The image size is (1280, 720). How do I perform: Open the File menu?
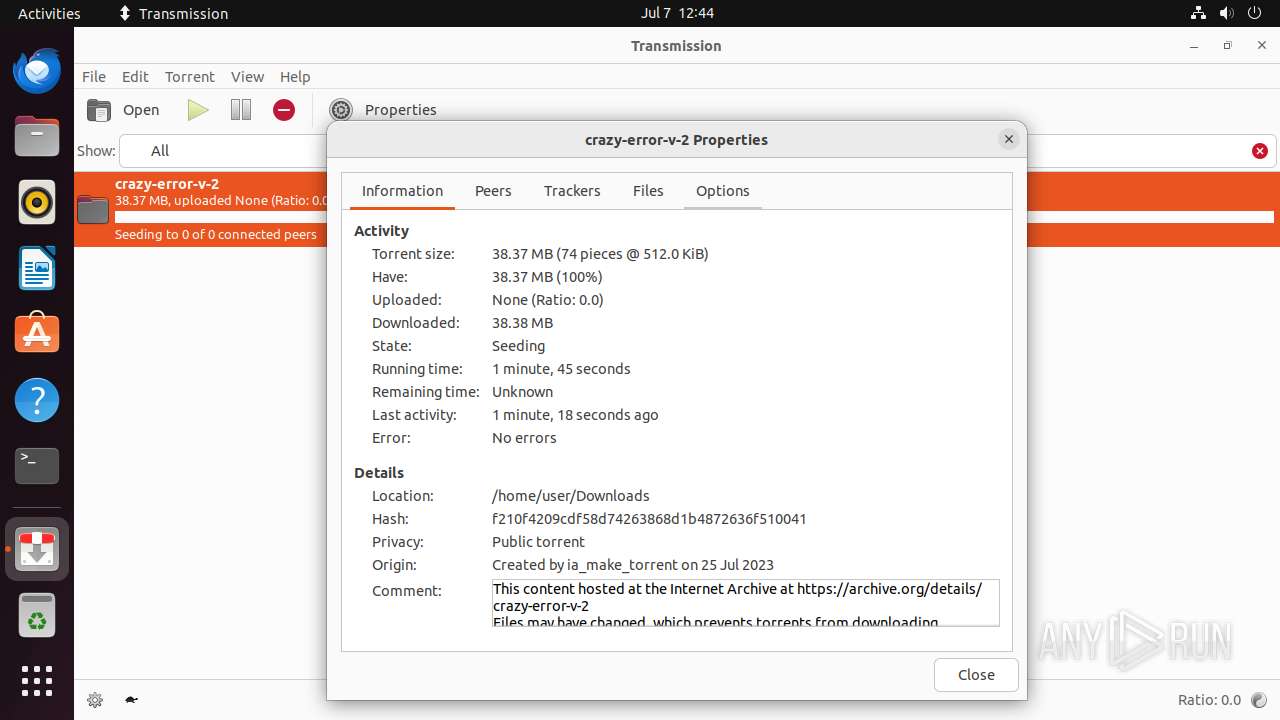[94, 77]
